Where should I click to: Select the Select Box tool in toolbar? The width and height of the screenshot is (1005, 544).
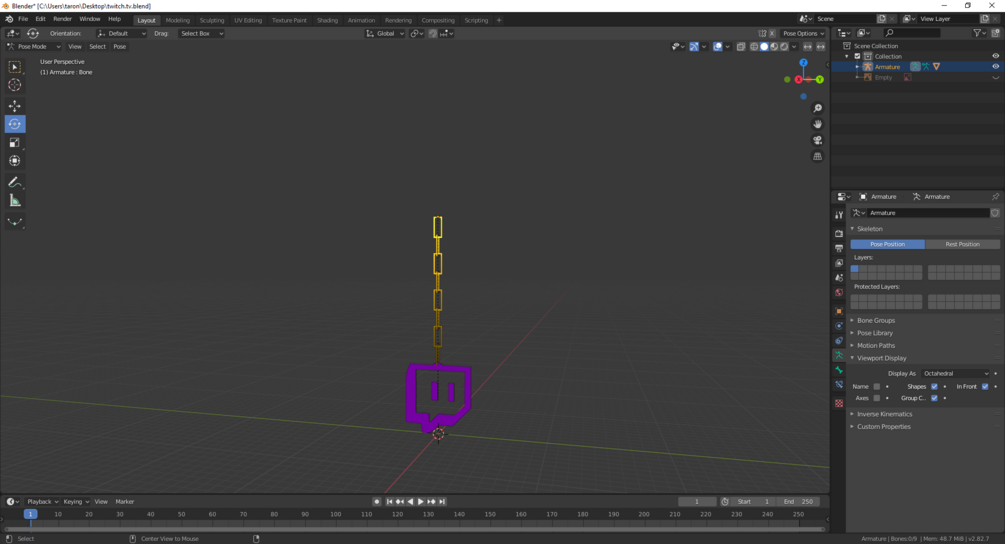[x=15, y=67]
